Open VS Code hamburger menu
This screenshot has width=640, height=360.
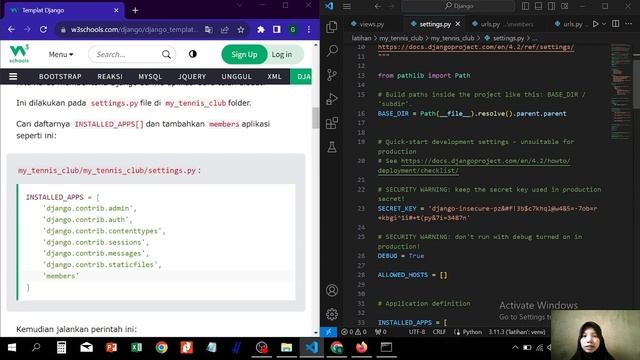point(347,6)
